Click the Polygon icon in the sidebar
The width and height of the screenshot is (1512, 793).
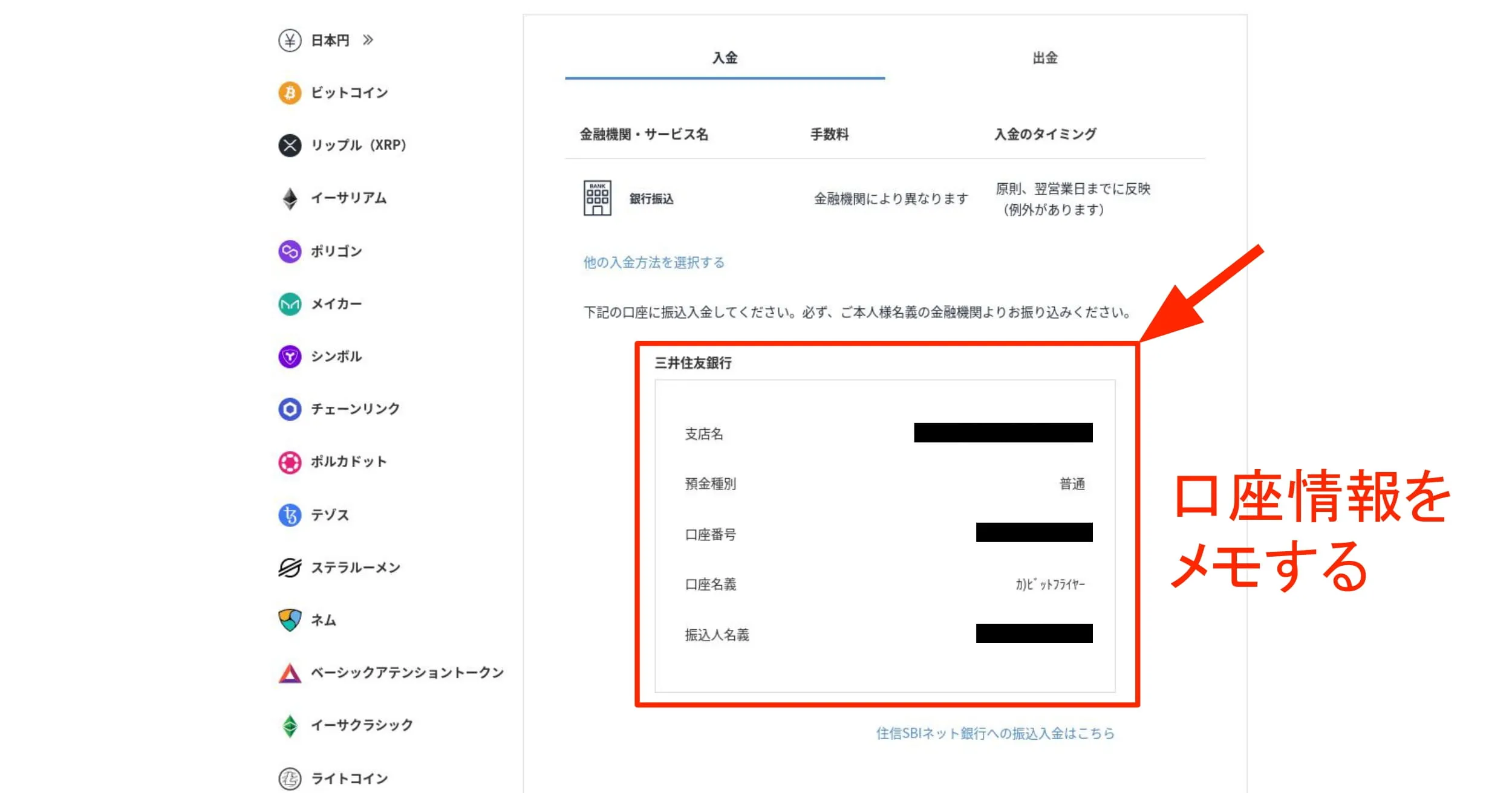point(290,251)
